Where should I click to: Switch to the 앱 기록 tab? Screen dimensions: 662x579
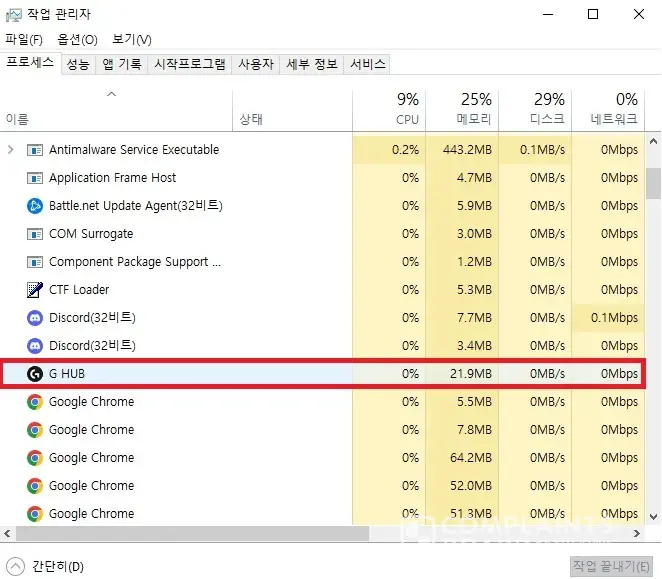[x=122, y=64]
